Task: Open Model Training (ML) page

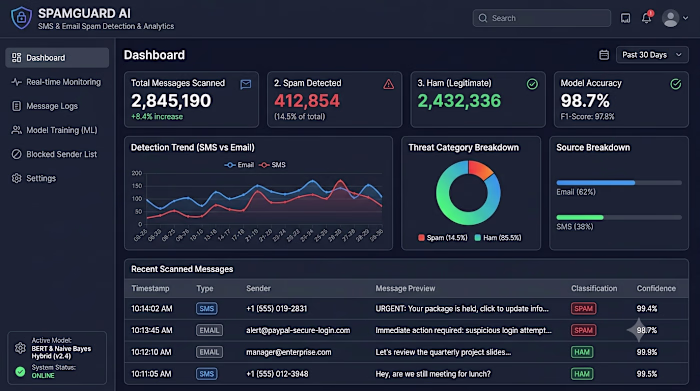Action: 57,130
